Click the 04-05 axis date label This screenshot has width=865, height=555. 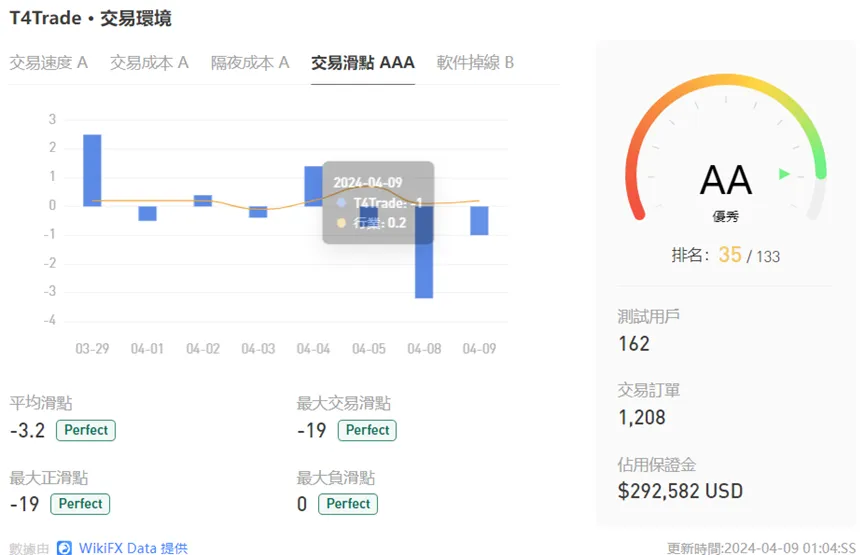tap(369, 349)
